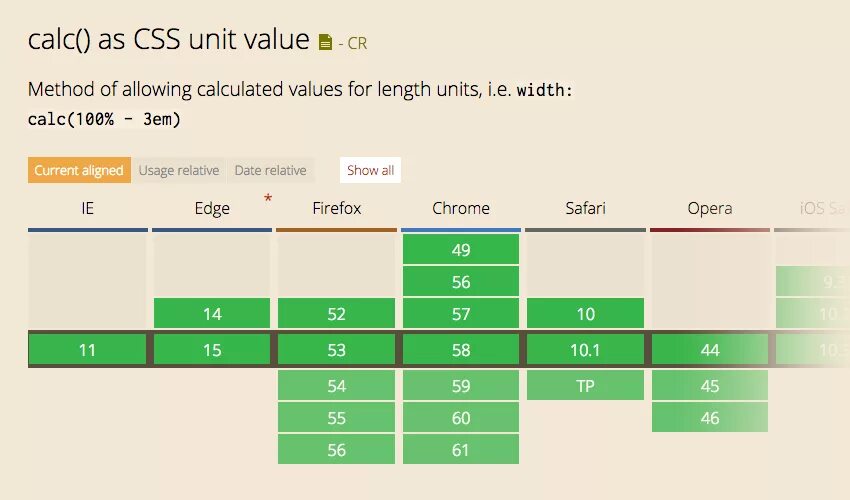
Task: Select the Opera 45 version cell
Action: coord(710,386)
